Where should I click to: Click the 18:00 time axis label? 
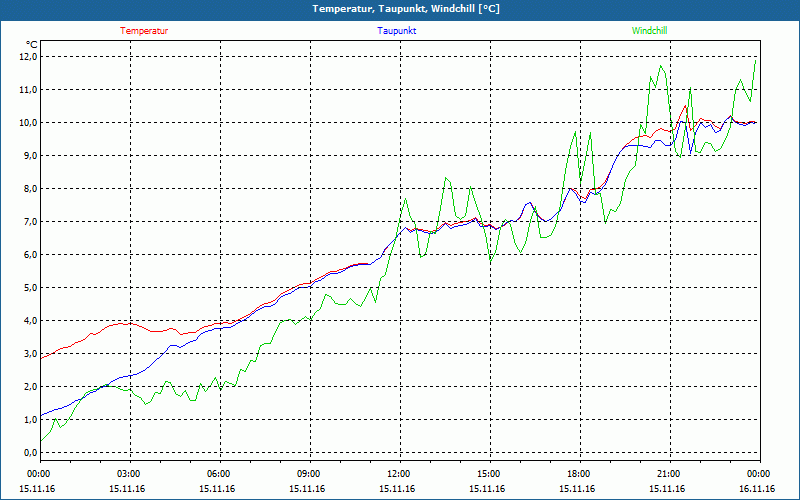(581, 474)
